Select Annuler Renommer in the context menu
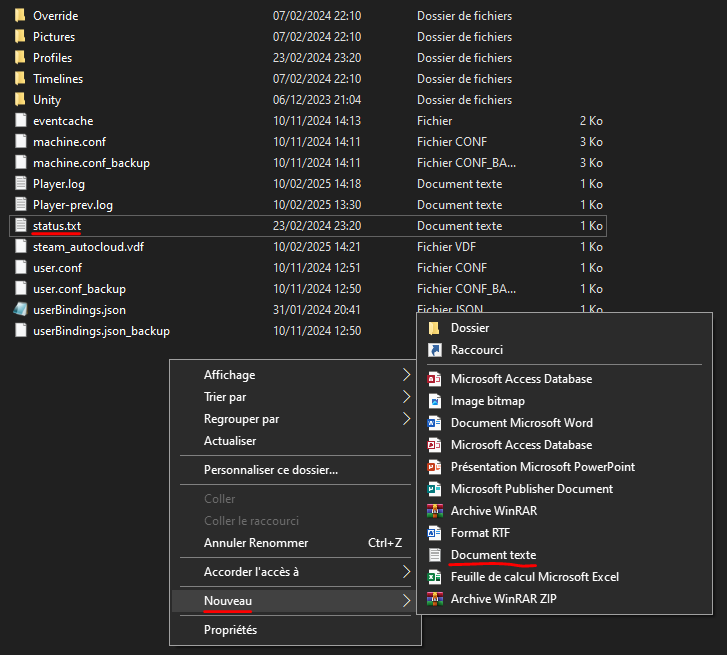Screen dimensions: 727x655 coord(256,543)
